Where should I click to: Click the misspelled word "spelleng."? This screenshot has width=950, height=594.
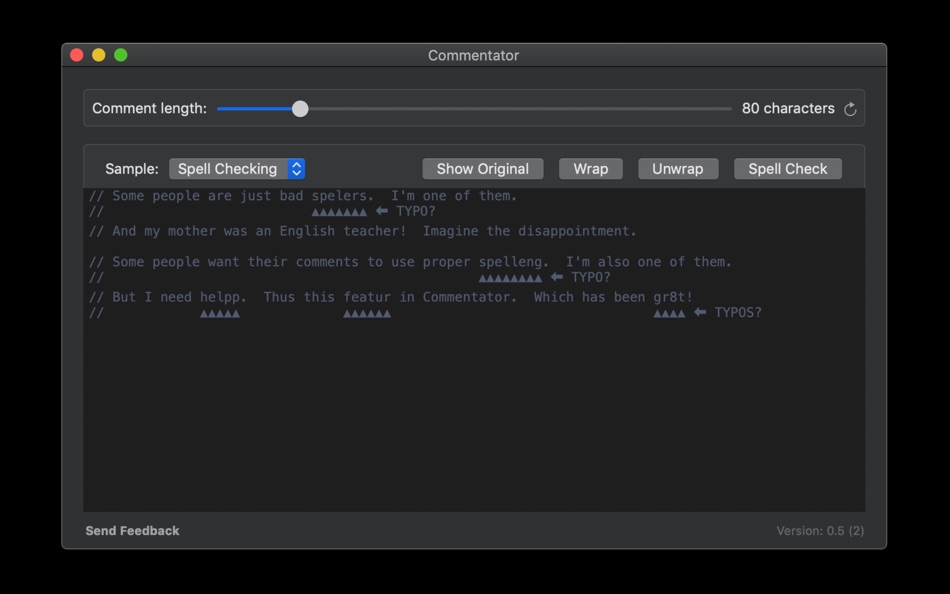tap(514, 262)
